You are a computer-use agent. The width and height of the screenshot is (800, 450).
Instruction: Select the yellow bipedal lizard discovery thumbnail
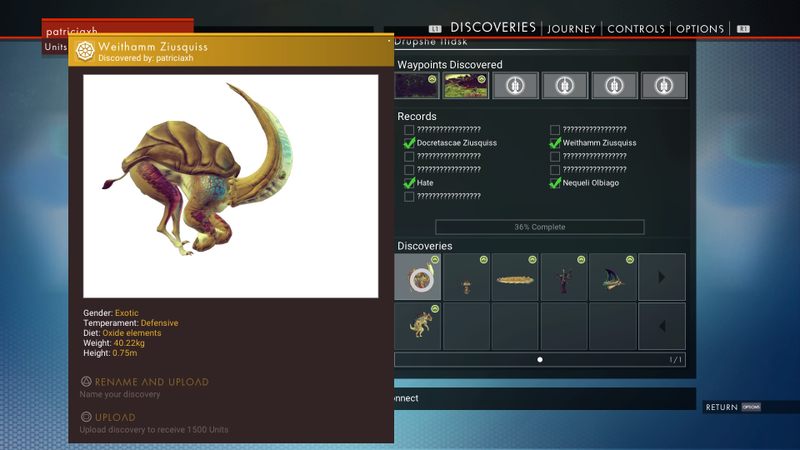418,326
